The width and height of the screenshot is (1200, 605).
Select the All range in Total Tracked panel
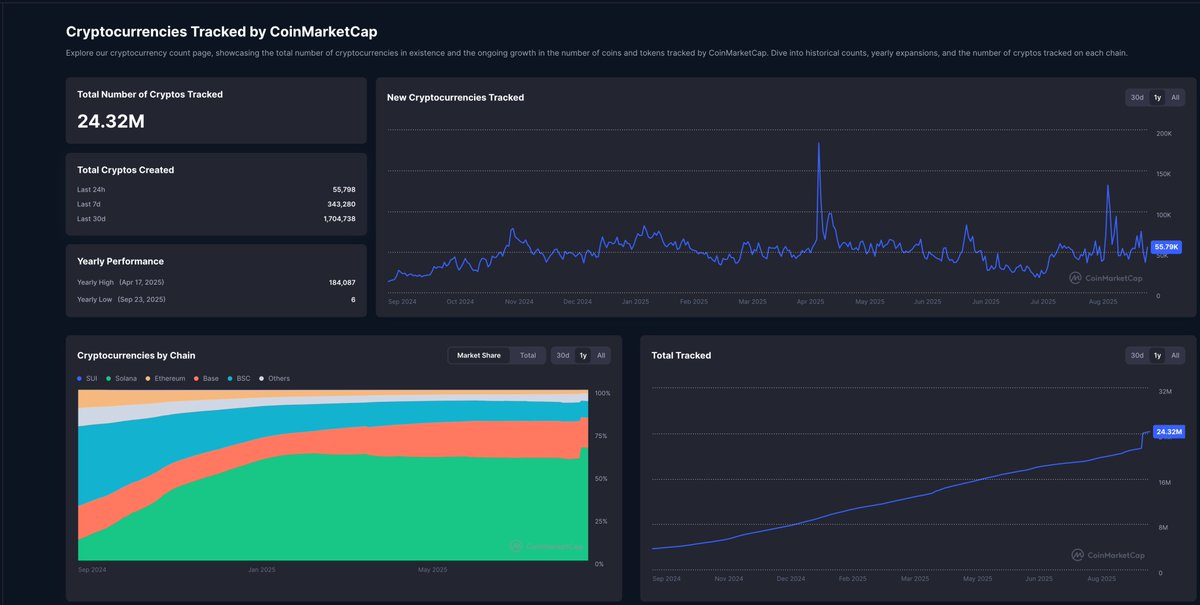[1175, 355]
